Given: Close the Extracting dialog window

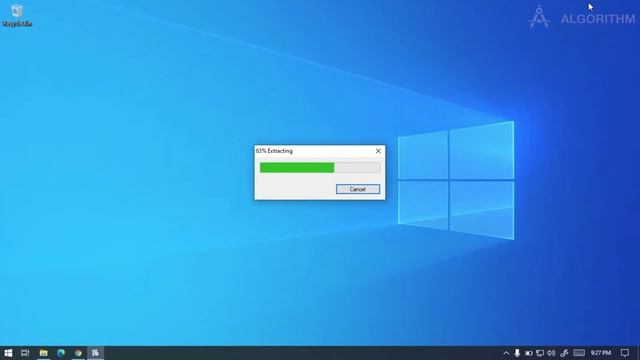Looking at the screenshot, I should [378, 151].
